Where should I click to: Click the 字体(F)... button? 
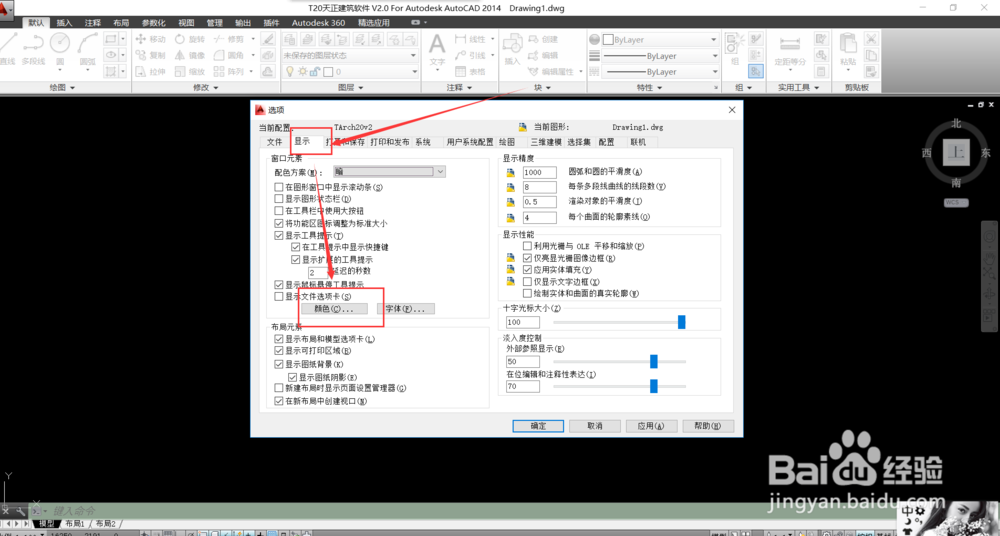click(406, 309)
